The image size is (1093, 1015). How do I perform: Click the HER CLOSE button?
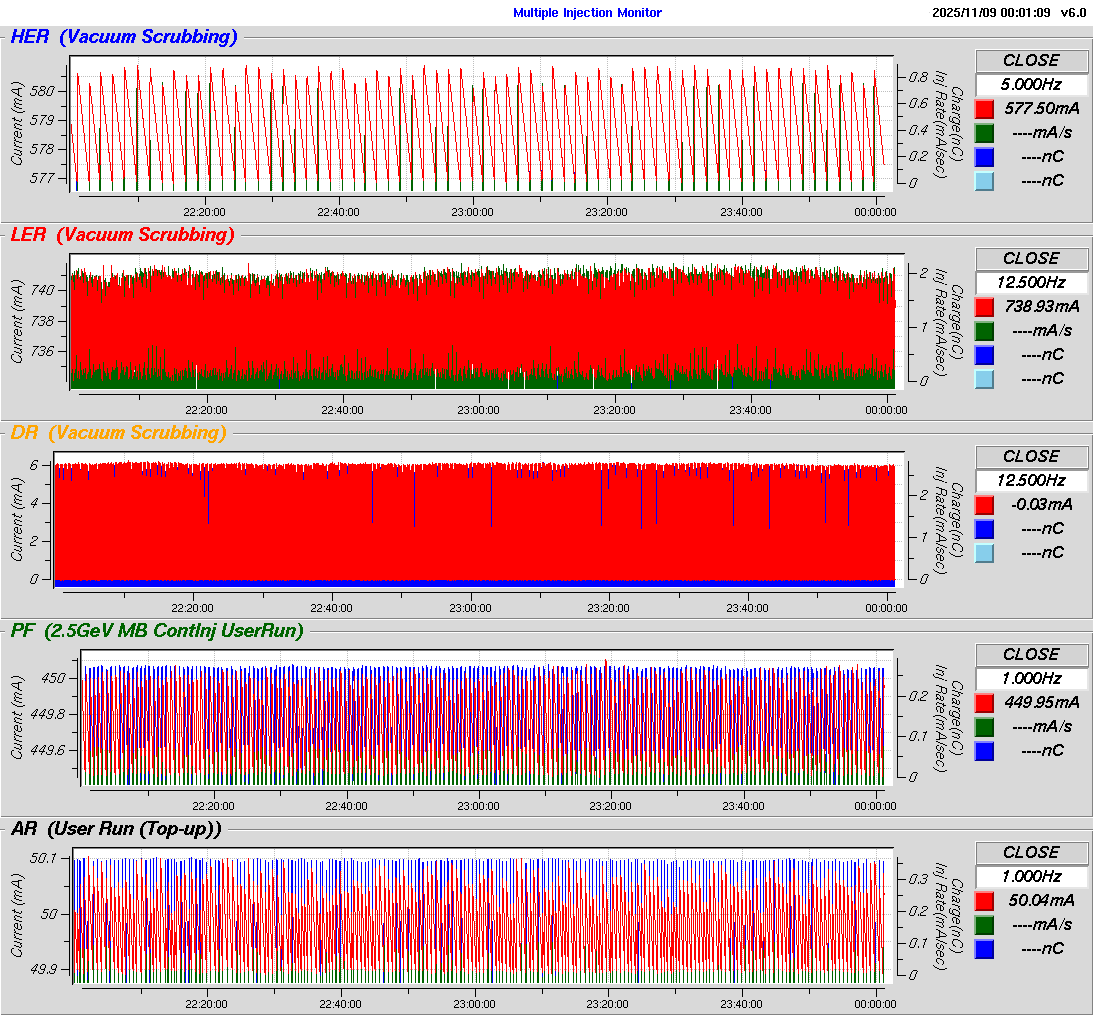1031,60
